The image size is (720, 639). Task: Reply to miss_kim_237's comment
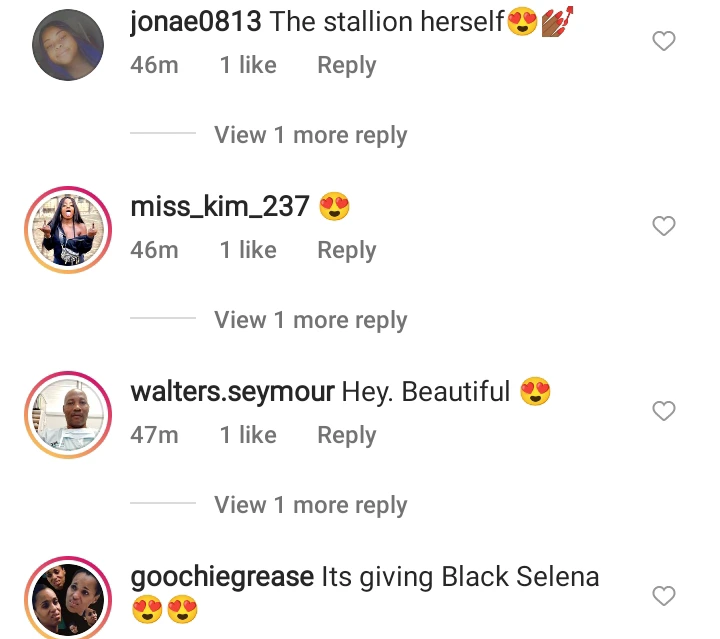coord(347,250)
